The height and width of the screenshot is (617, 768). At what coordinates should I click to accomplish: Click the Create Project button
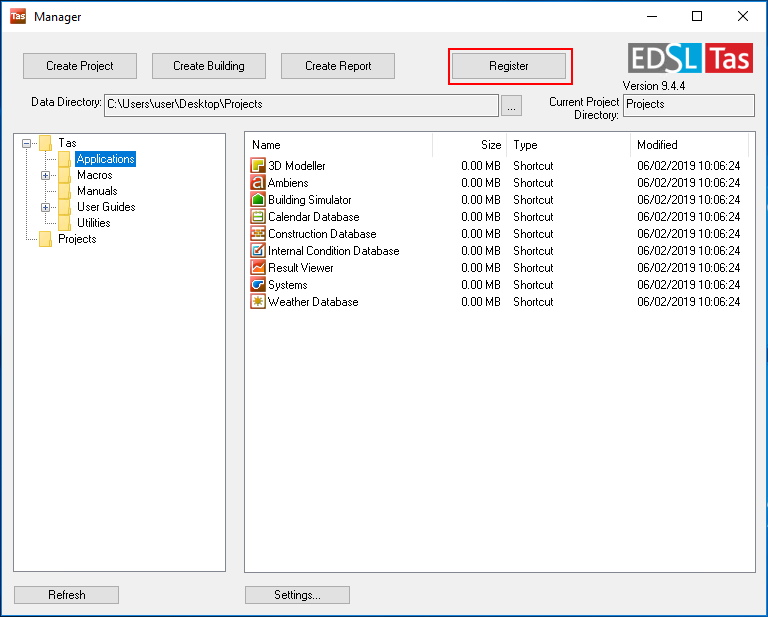(x=80, y=66)
